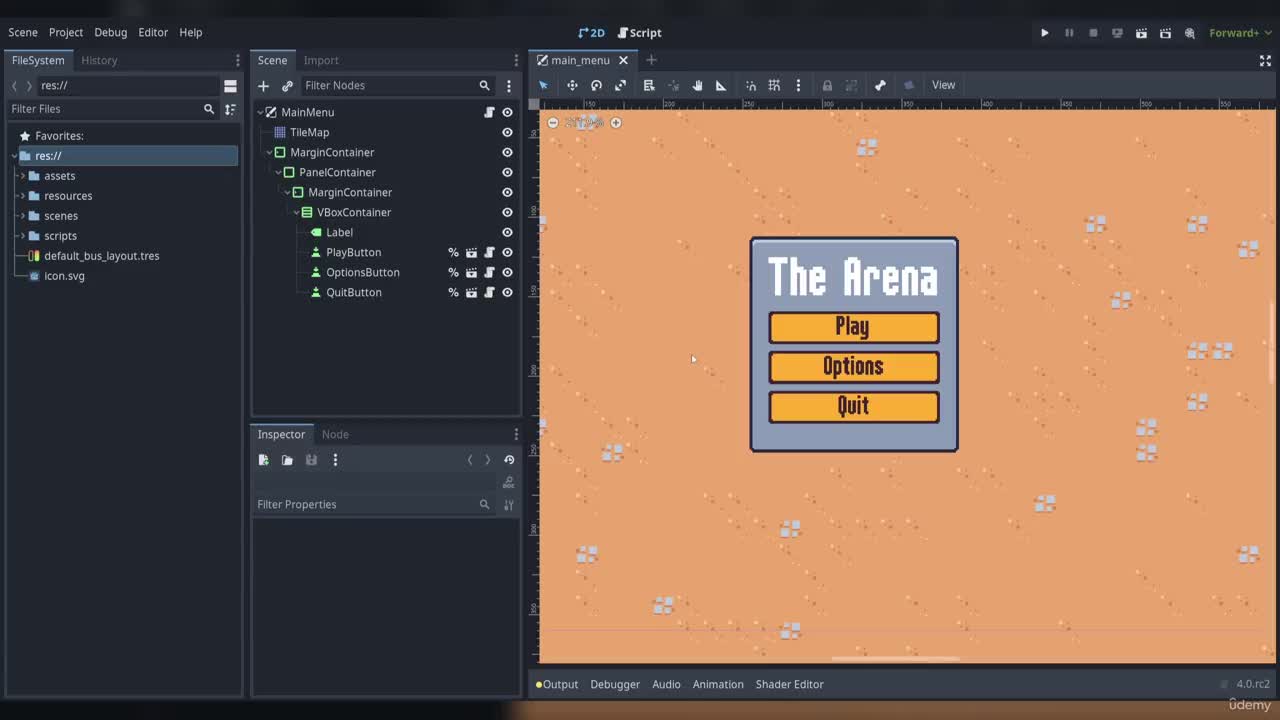Collapse the VBoxContainer node
Image resolution: width=1280 pixels, height=720 pixels.
(296, 212)
